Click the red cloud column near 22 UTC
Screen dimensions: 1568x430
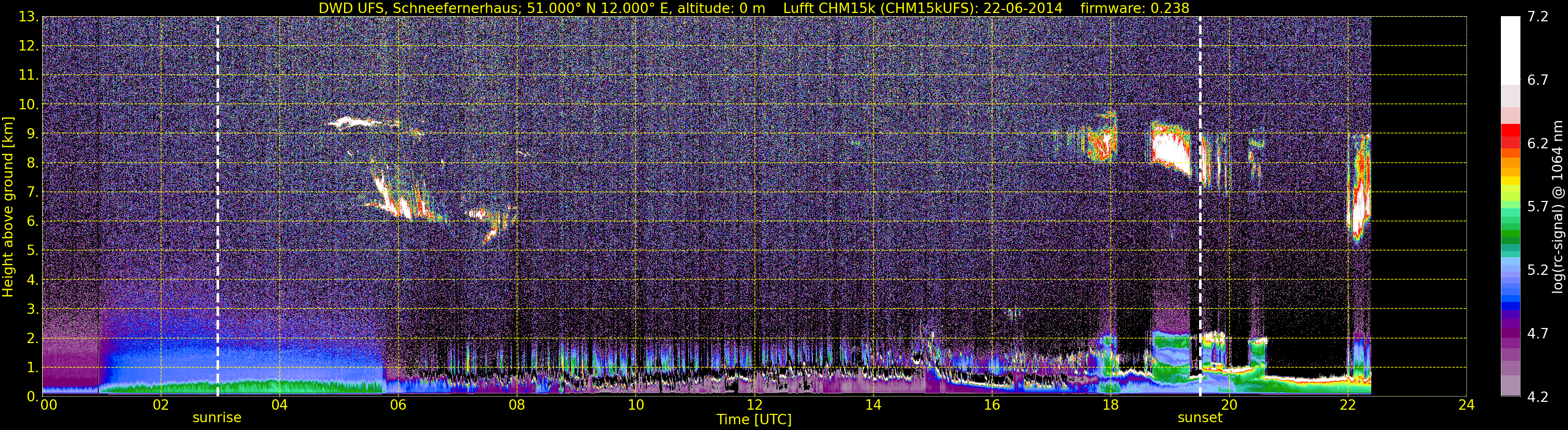tap(1358, 189)
